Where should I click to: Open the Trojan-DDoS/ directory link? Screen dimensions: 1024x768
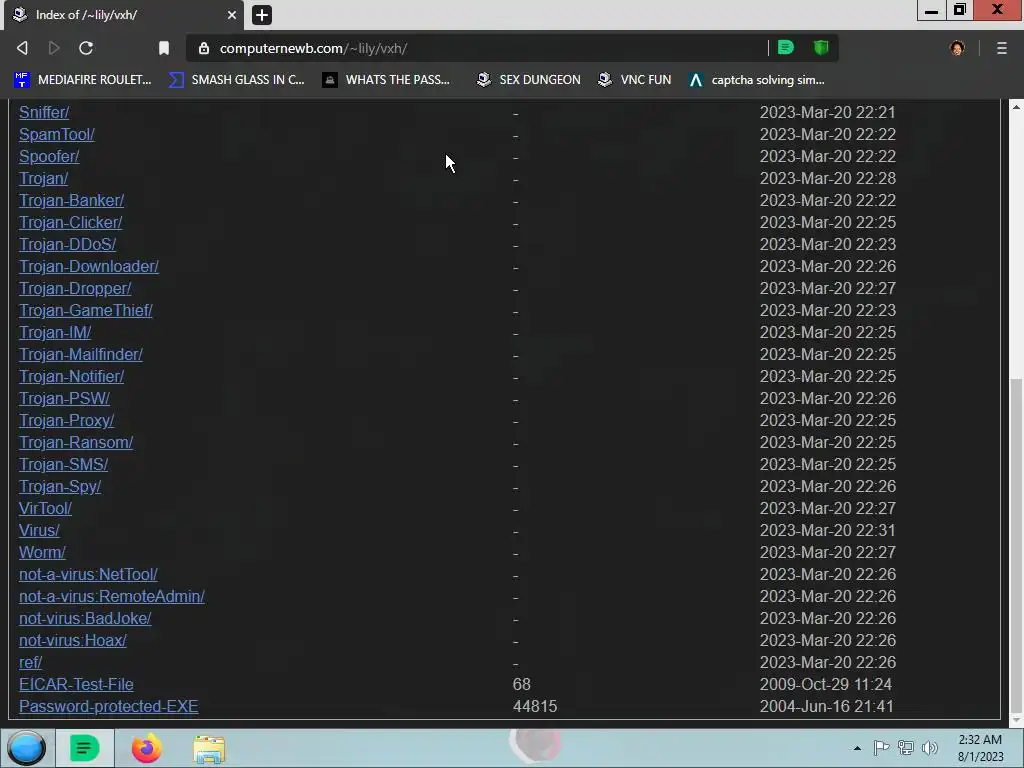[67, 244]
